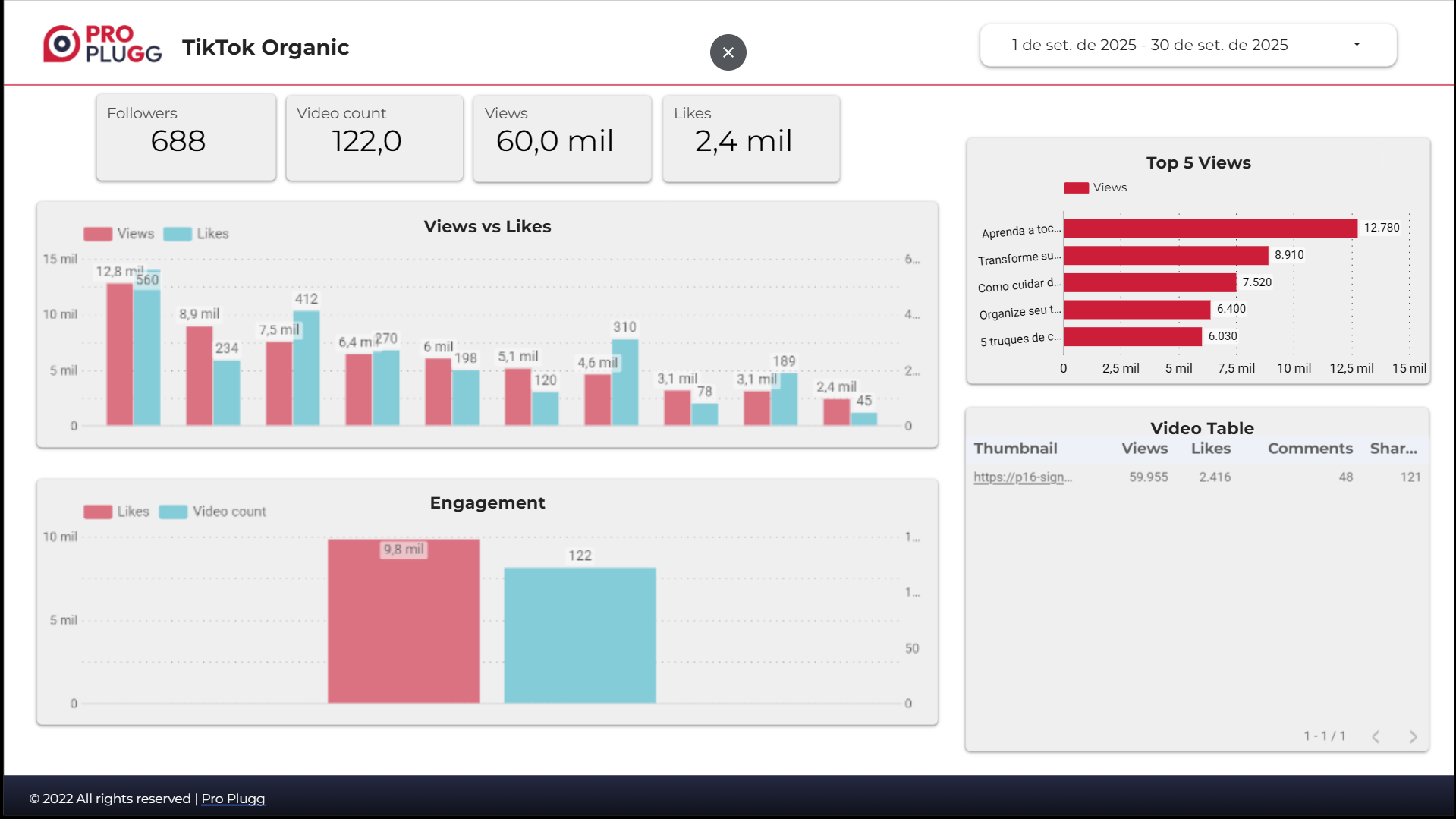This screenshot has height=819, width=1456.
Task: Click the '5 truques de c...' bar with 6.030 views
Action: coord(1133,336)
